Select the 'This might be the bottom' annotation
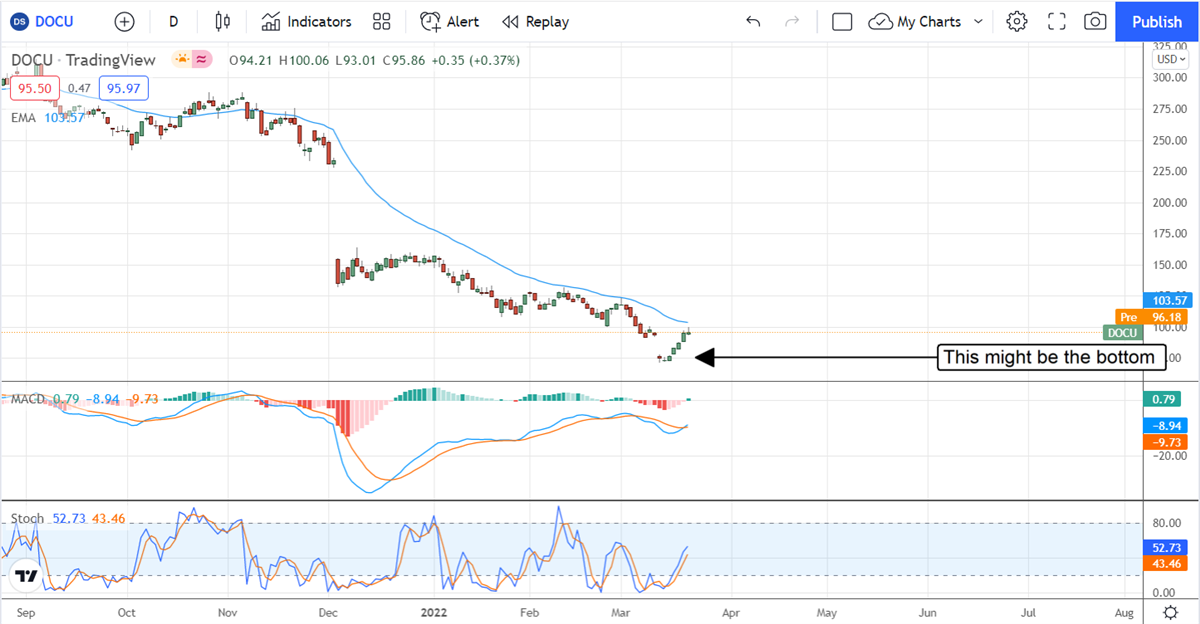This screenshot has width=1200, height=624. point(1051,357)
